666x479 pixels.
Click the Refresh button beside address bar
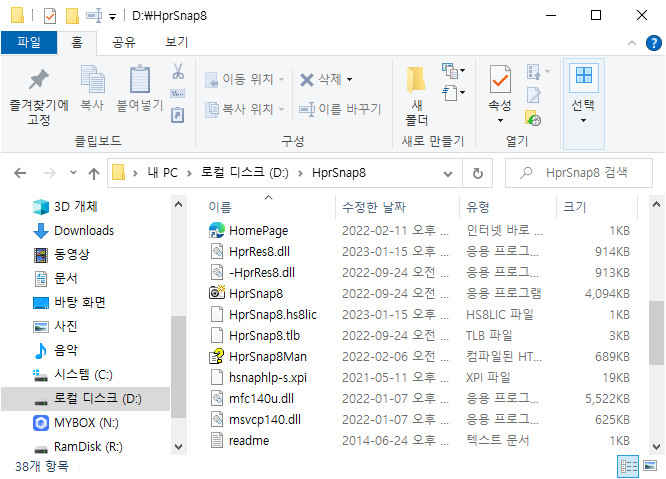478,173
